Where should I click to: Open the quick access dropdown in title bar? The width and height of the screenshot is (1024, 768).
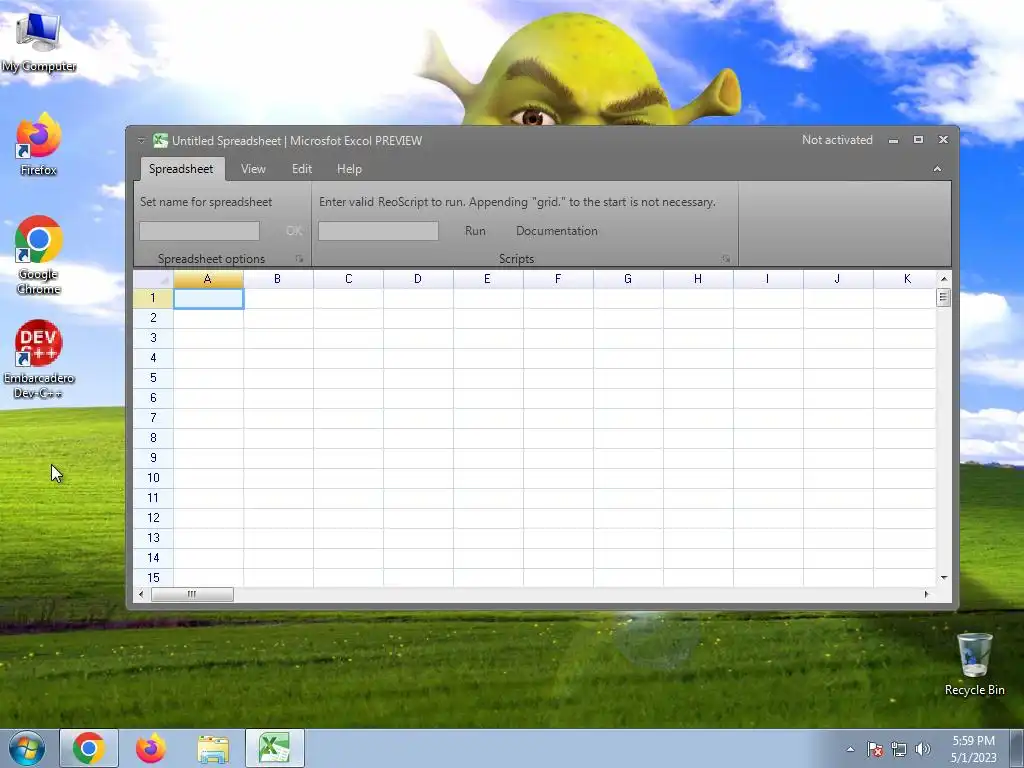pos(141,140)
